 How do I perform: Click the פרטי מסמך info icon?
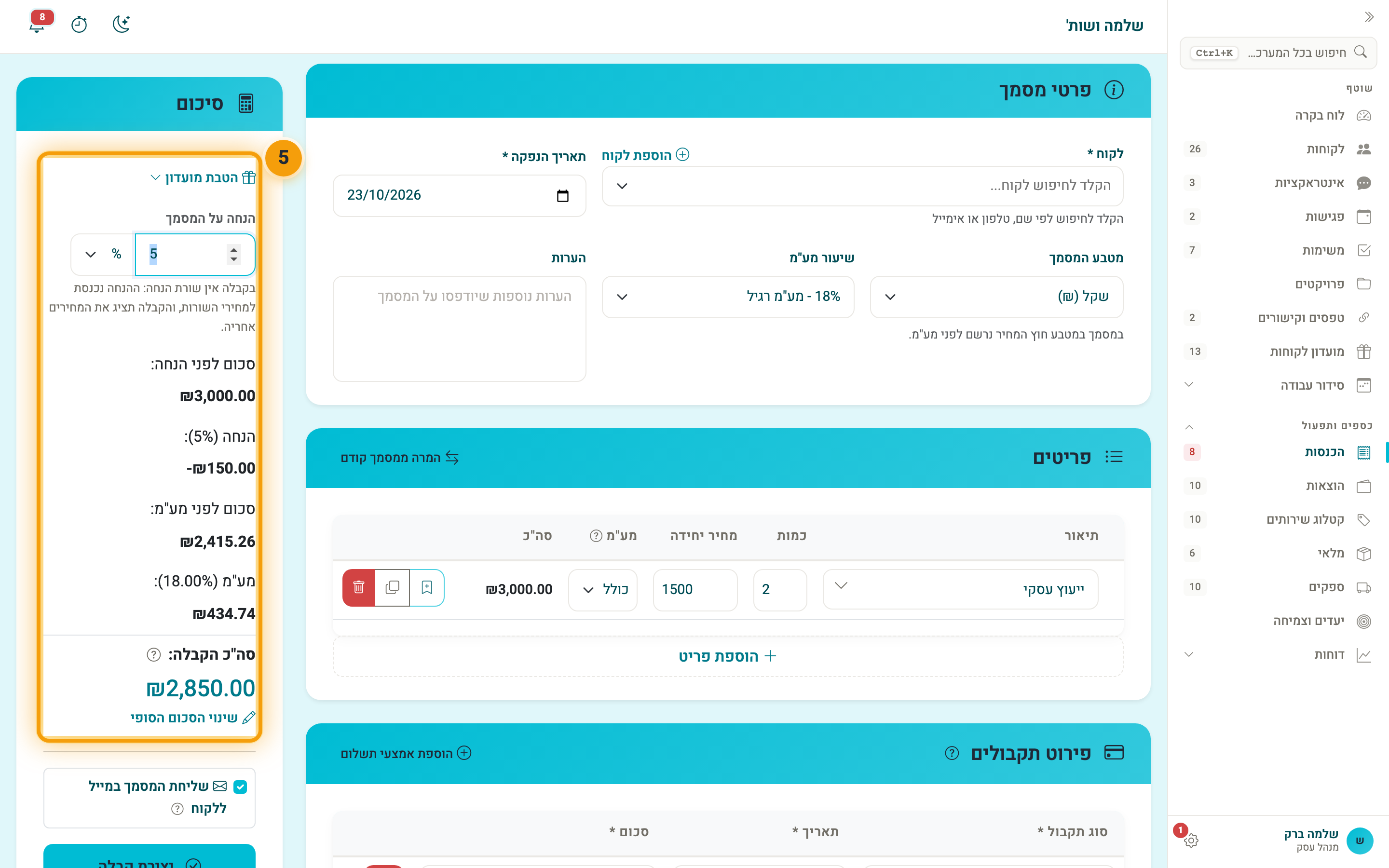pos(1114,90)
